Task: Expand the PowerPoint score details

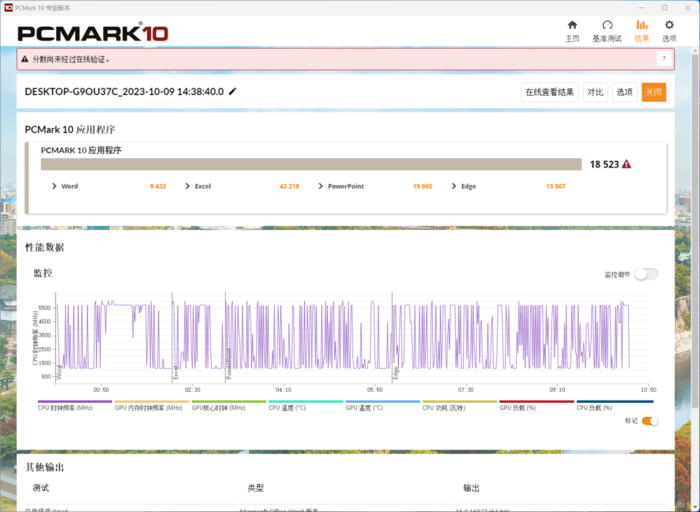Action: pos(320,186)
